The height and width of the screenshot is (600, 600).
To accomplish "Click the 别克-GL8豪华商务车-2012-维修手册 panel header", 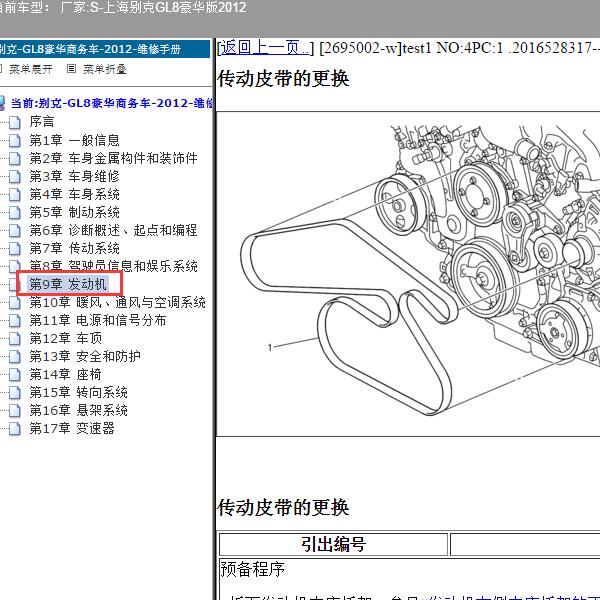I will [105, 49].
